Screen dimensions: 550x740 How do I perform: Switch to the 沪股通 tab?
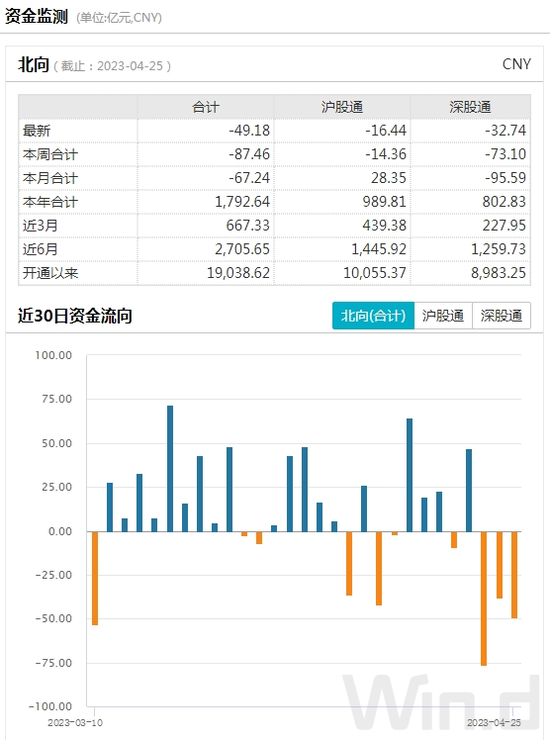(x=443, y=316)
